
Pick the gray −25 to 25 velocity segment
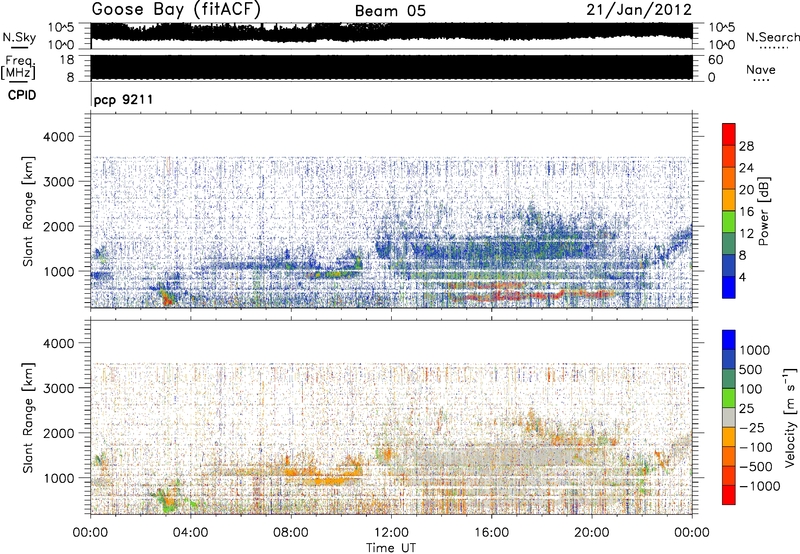(729, 417)
